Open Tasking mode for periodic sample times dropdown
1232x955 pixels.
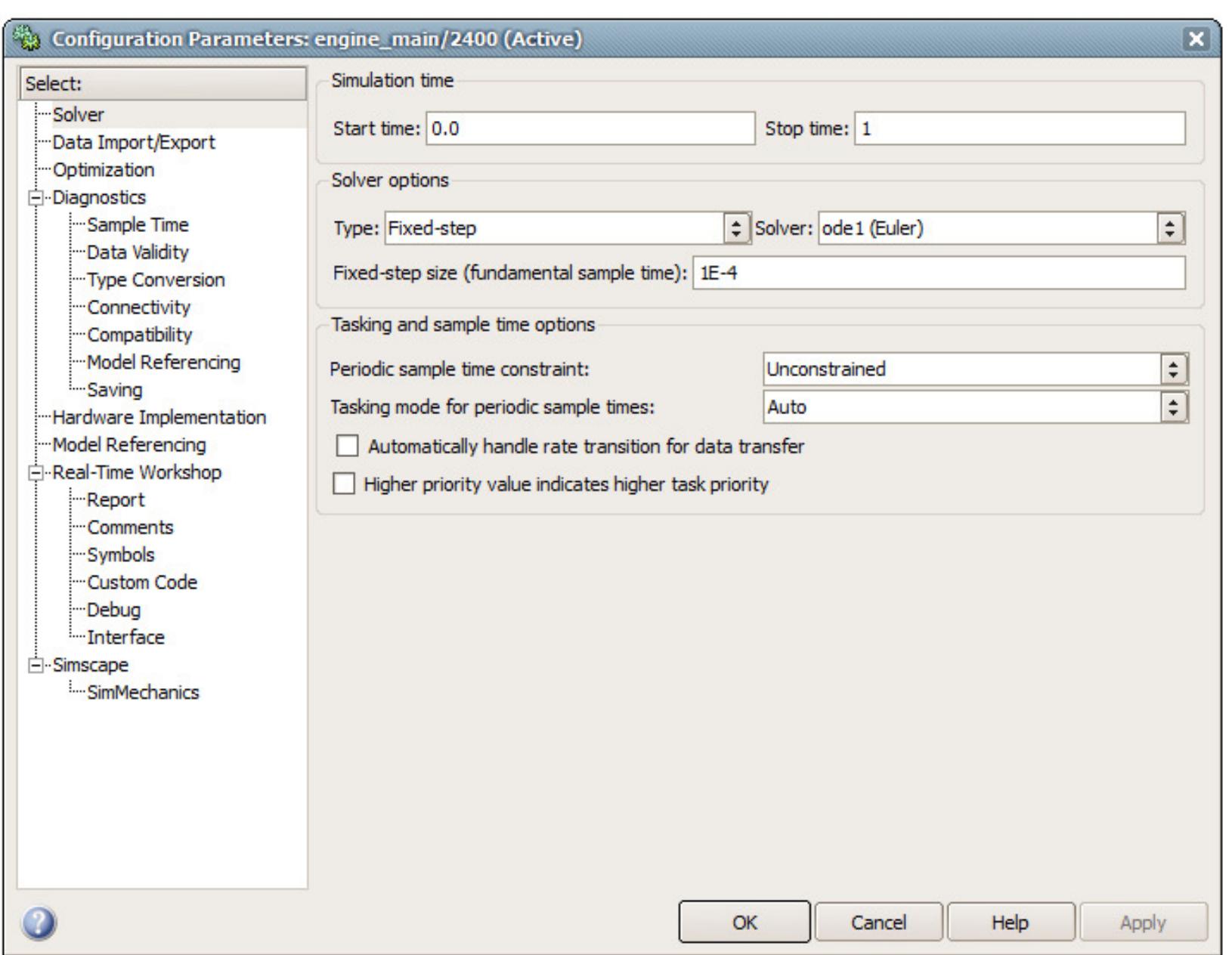975,407
